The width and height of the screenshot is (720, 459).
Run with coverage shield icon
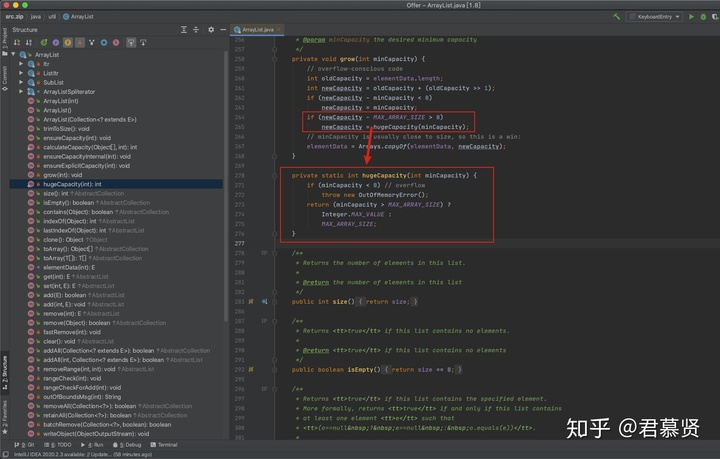click(x=715, y=17)
